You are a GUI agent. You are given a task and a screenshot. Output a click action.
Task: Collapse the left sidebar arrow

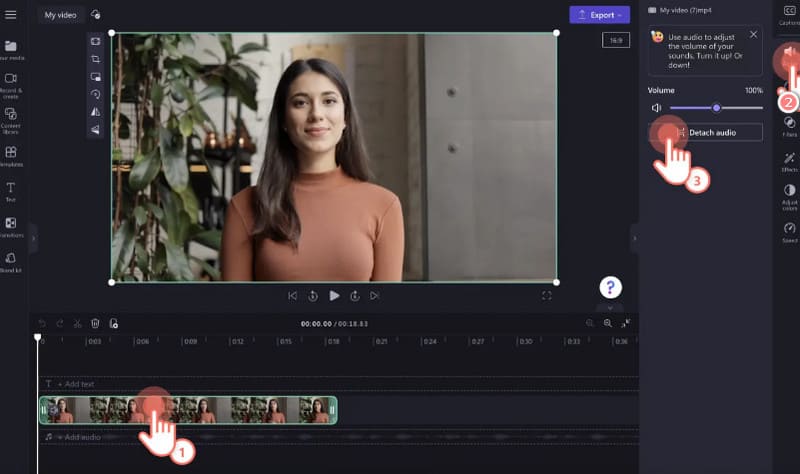tap(34, 238)
